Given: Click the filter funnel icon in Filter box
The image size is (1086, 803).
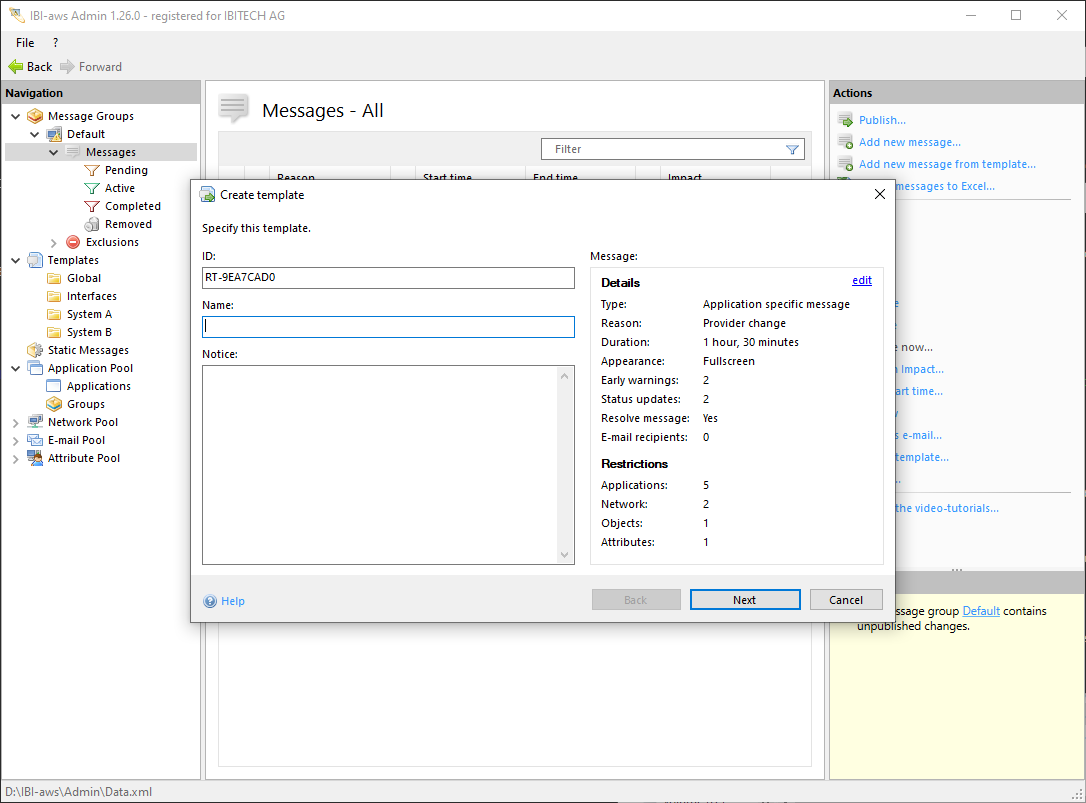Looking at the screenshot, I should (x=792, y=149).
